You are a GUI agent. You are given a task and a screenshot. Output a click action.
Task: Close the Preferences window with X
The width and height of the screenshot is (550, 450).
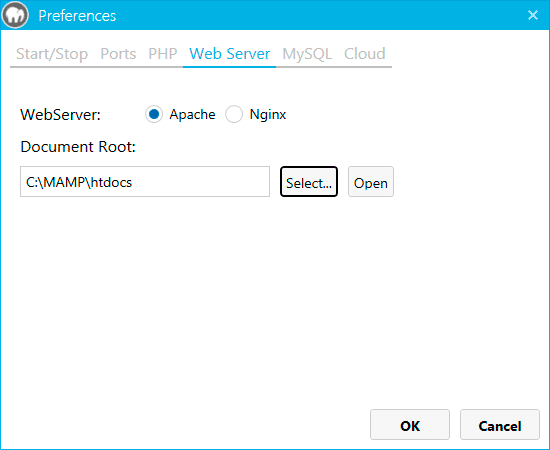click(533, 15)
